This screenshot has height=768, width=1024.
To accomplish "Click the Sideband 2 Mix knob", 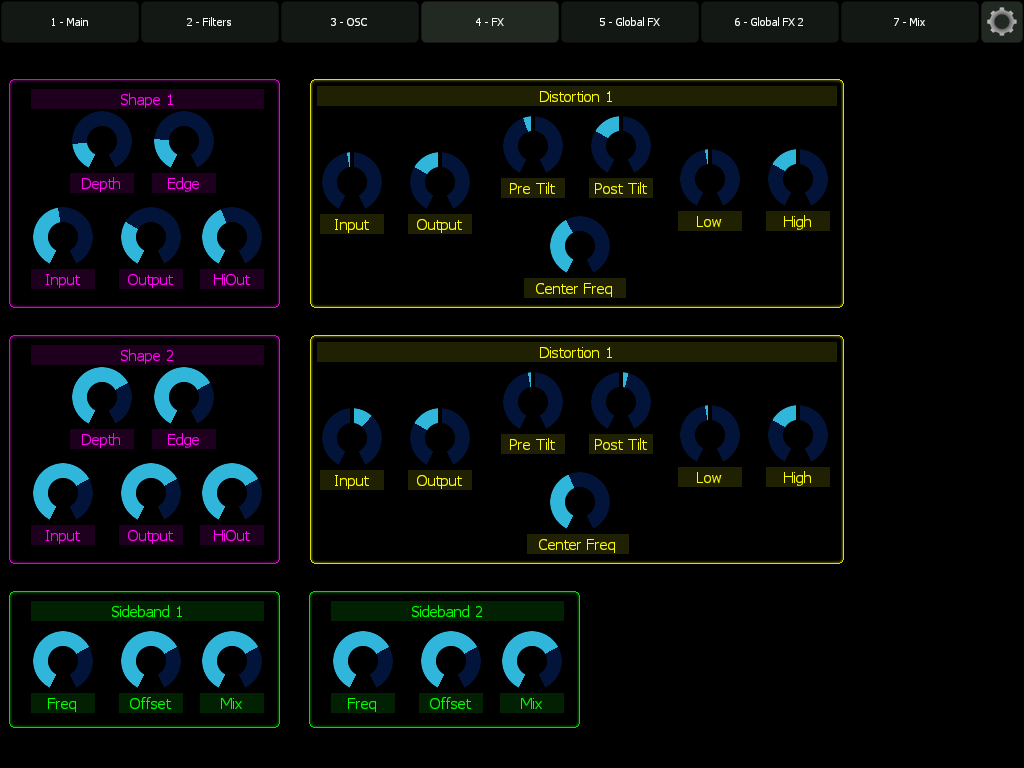I will click(x=532, y=660).
